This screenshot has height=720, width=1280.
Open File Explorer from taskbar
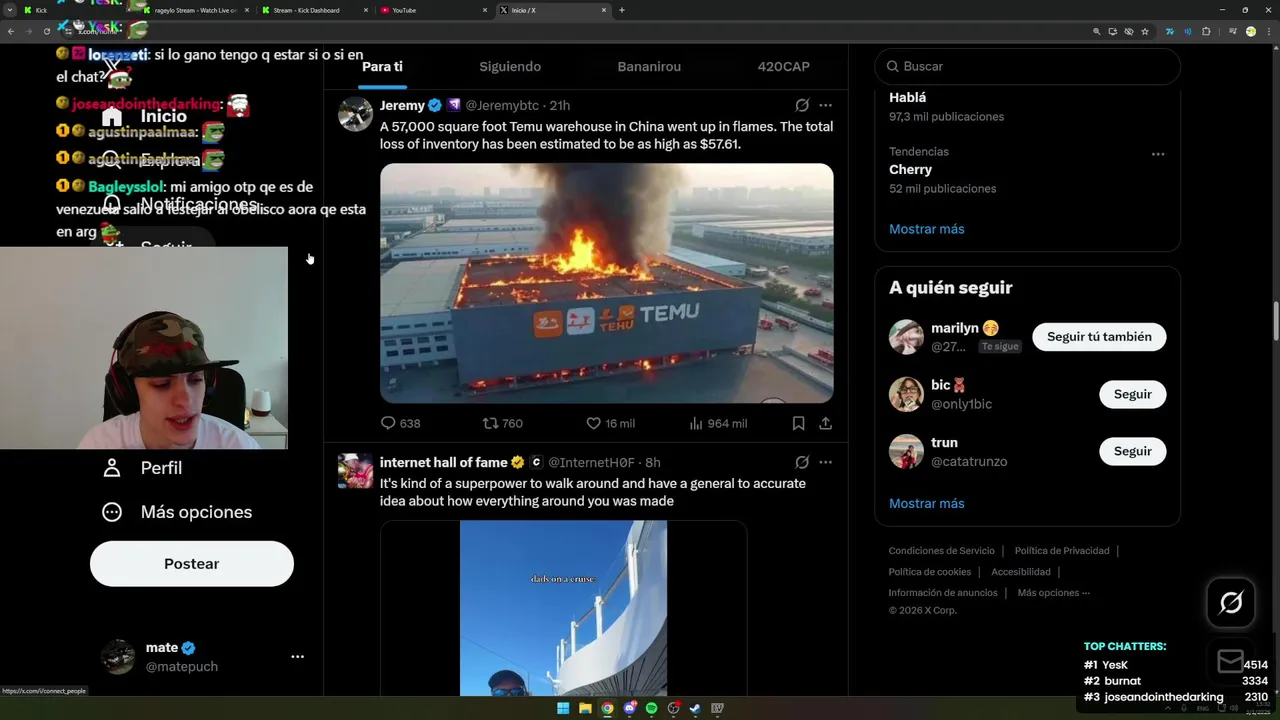[585, 708]
